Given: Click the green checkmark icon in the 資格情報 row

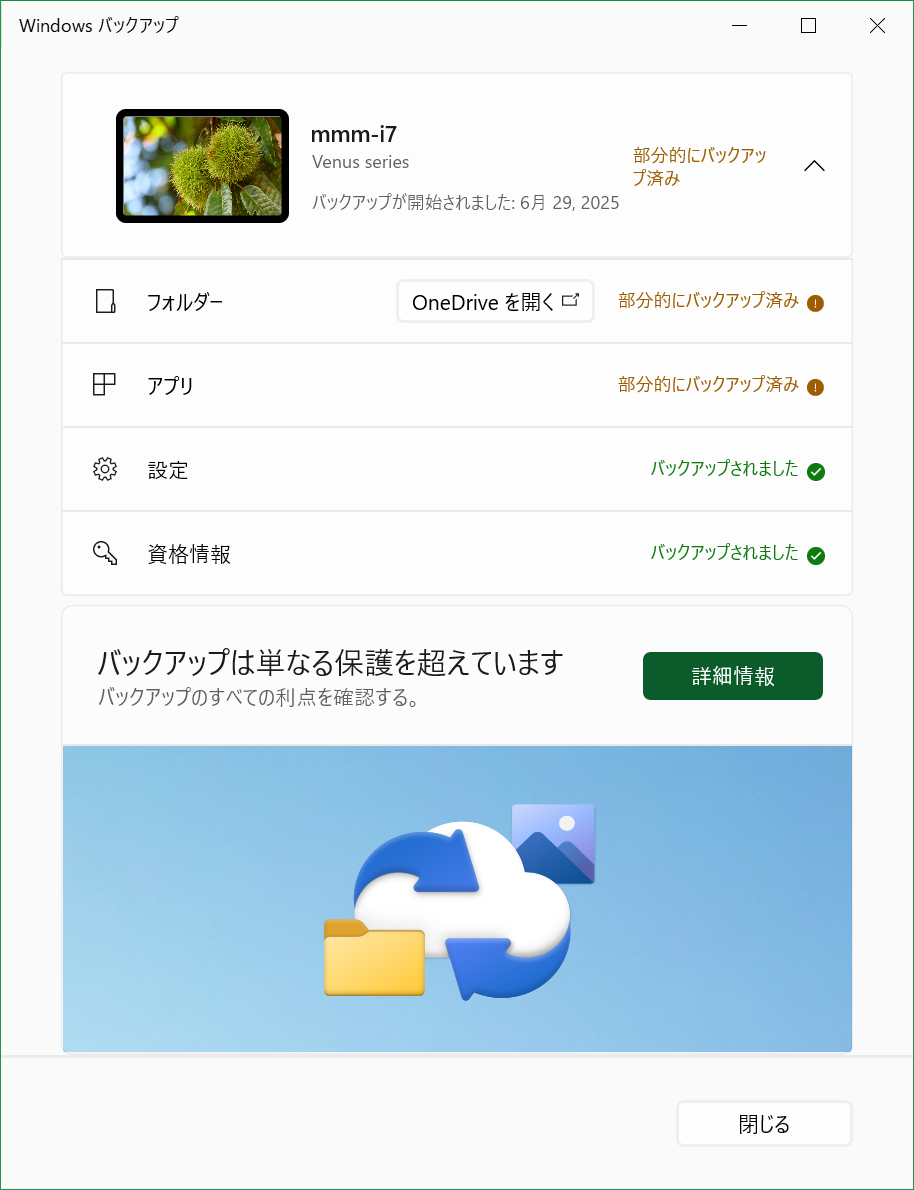Looking at the screenshot, I should 816,556.
